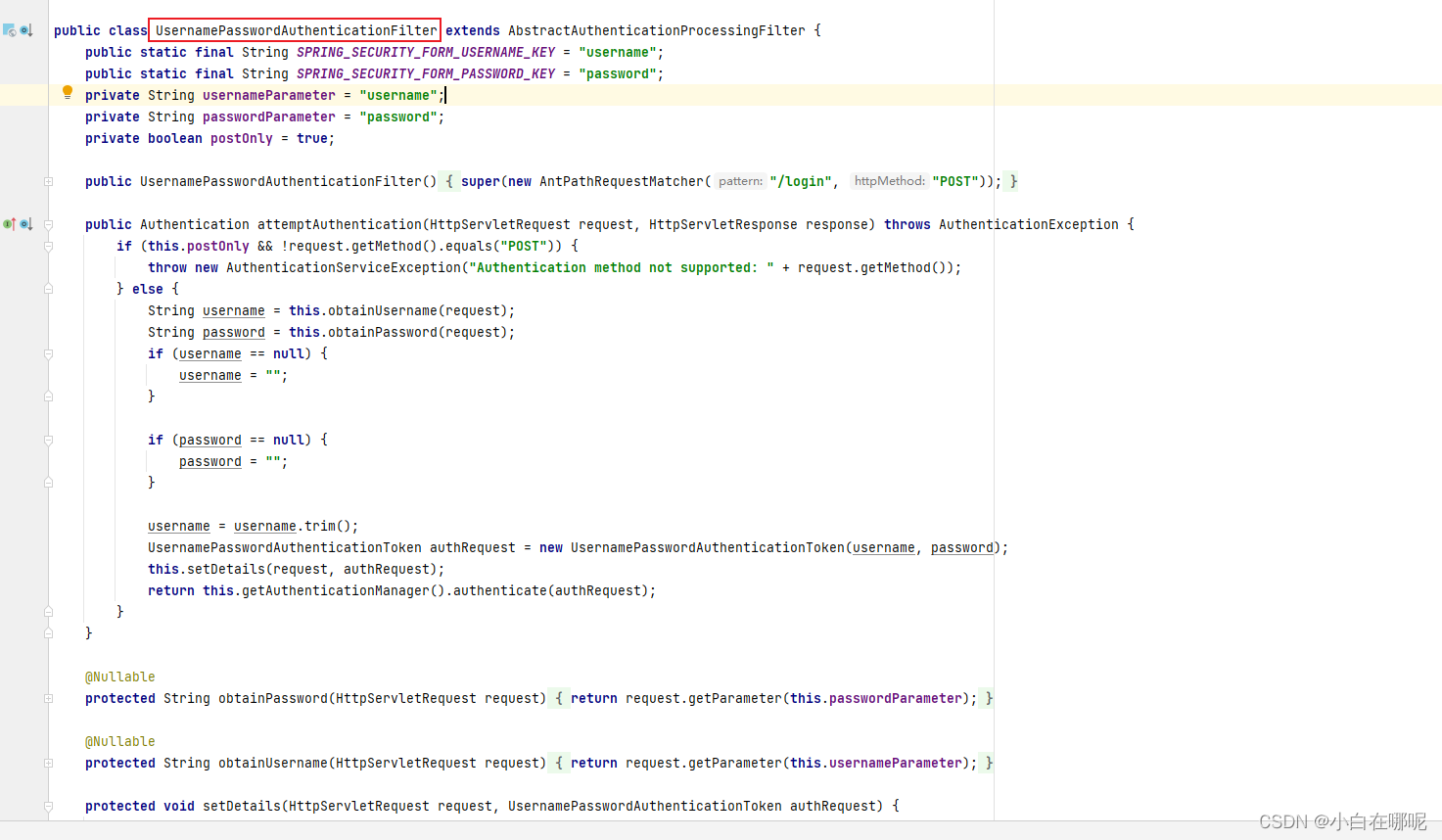Click the attemptAuthentication method name
The image size is (1442, 840).
click(x=340, y=224)
